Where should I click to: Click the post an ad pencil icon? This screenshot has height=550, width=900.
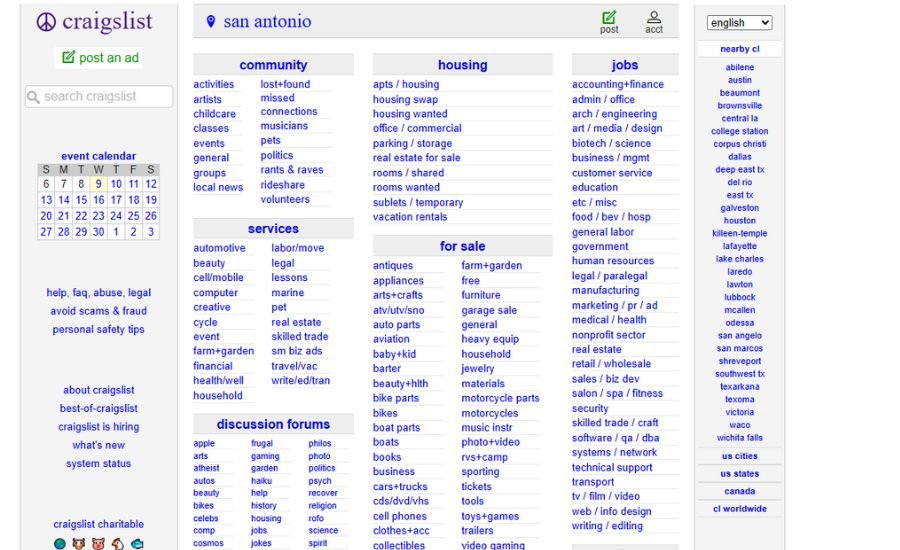pyautogui.click(x=68, y=57)
